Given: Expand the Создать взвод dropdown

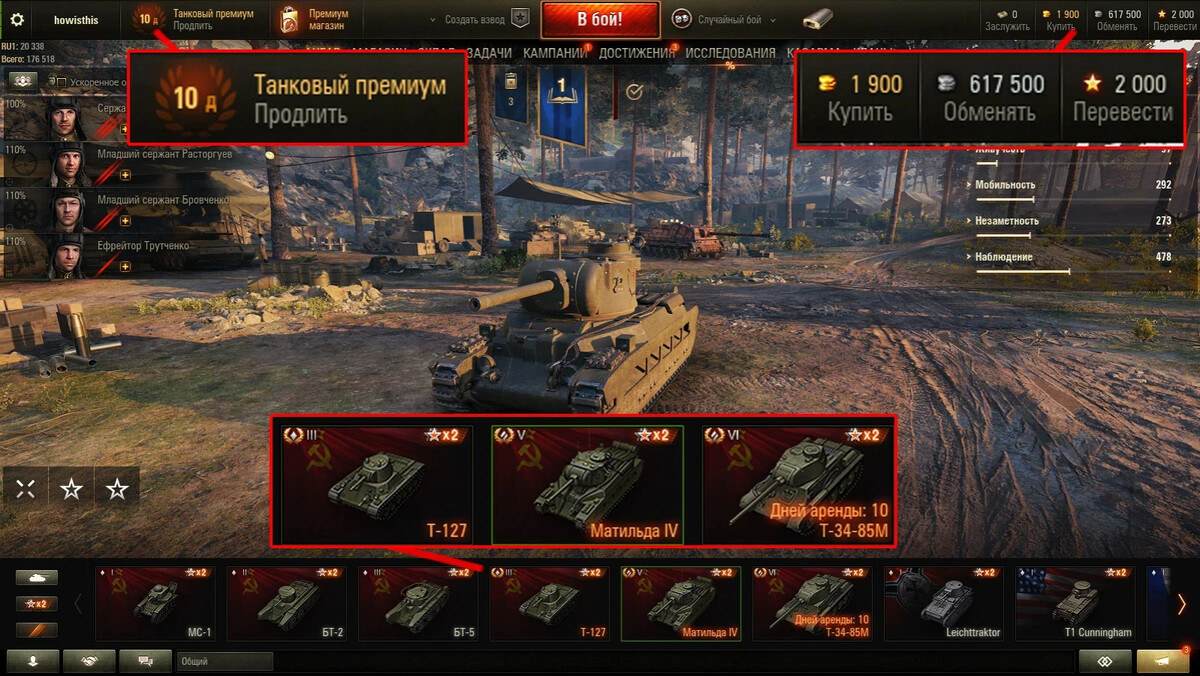Looking at the screenshot, I should (433, 19).
